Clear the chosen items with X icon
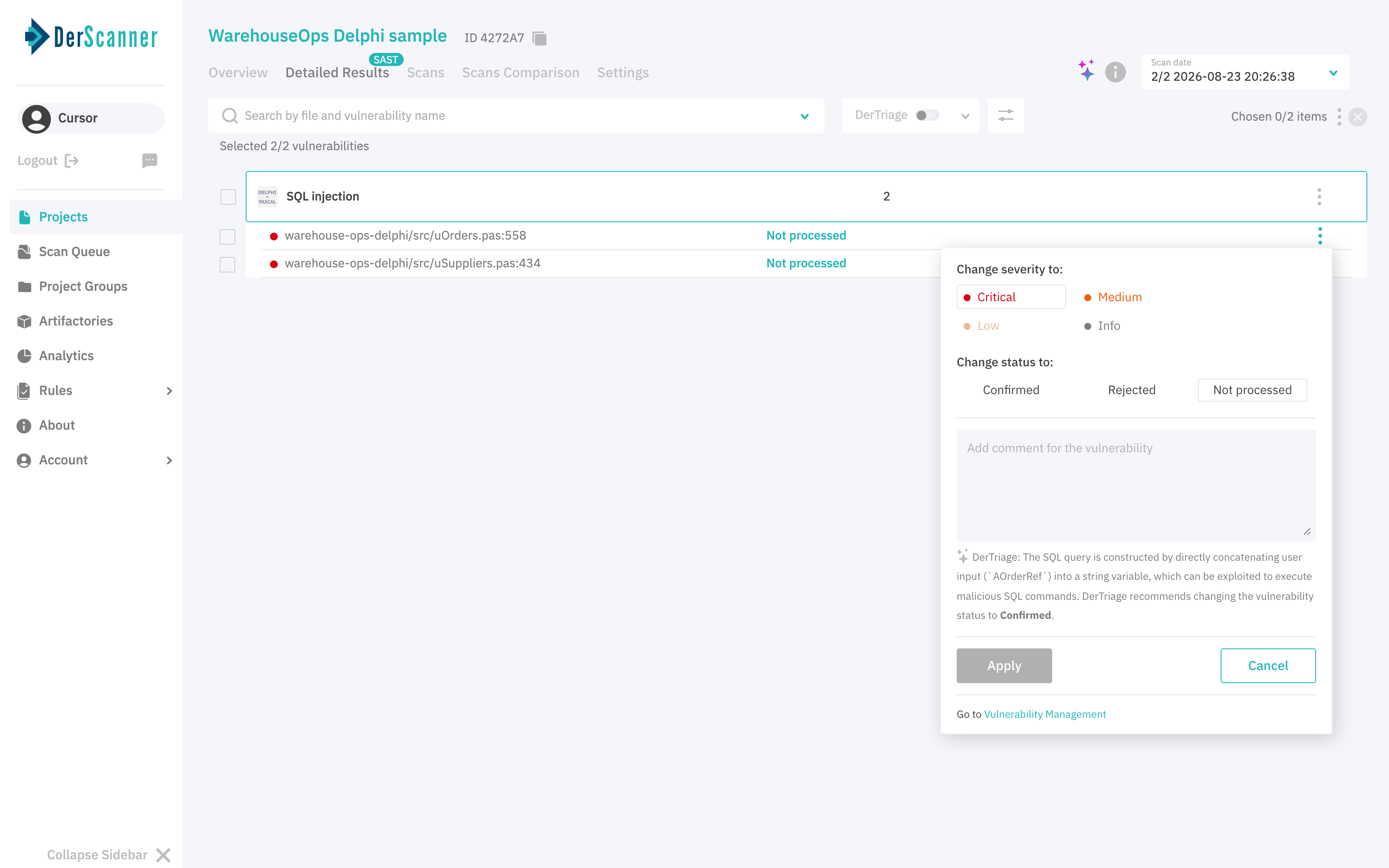Image resolution: width=1389 pixels, height=868 pixels. [1357, 117]
